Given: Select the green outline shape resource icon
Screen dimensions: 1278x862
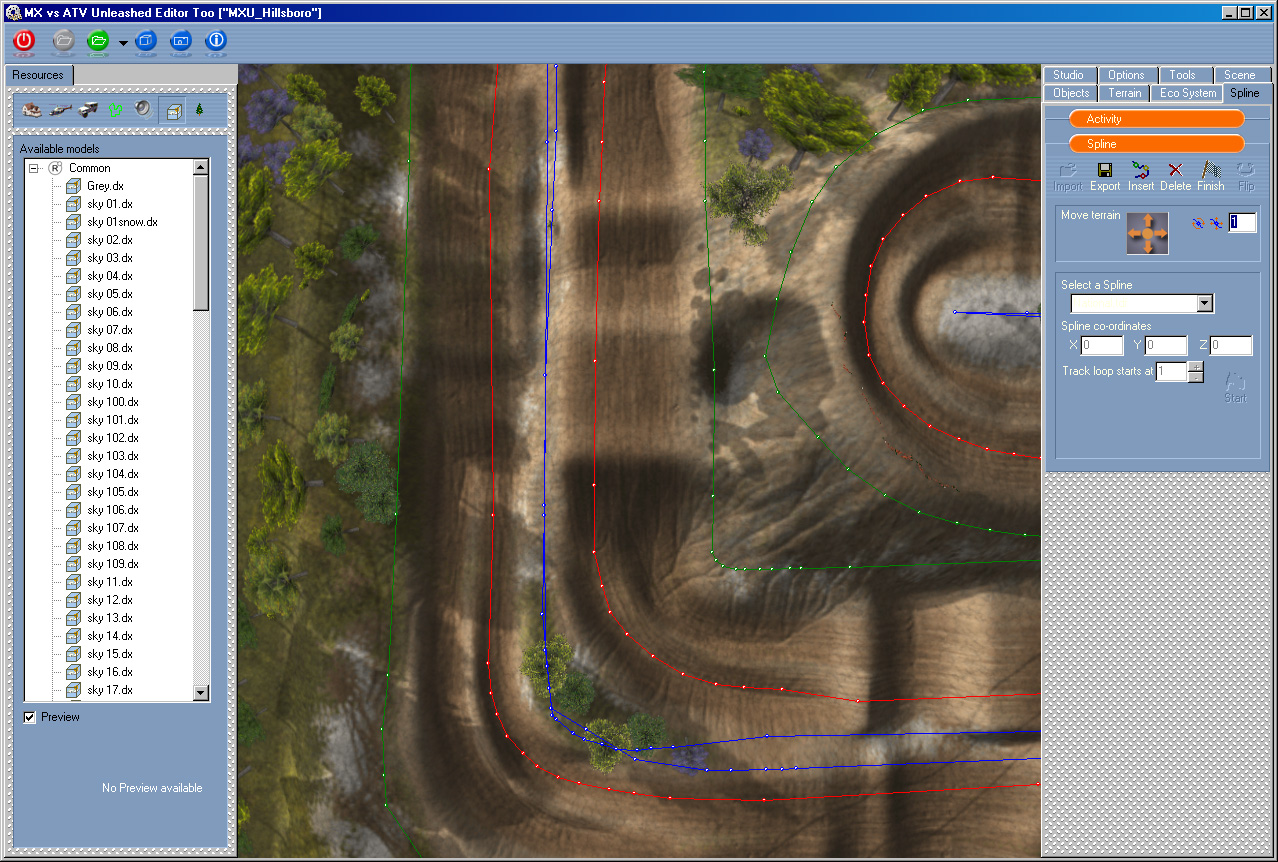Looking at the screenshot, I should pos(116,110).
